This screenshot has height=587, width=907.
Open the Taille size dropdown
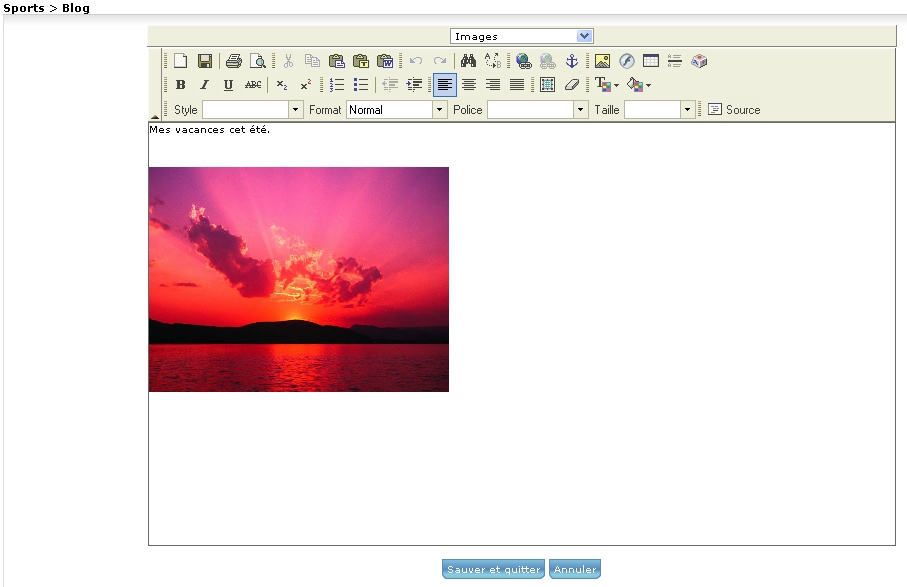659,109
